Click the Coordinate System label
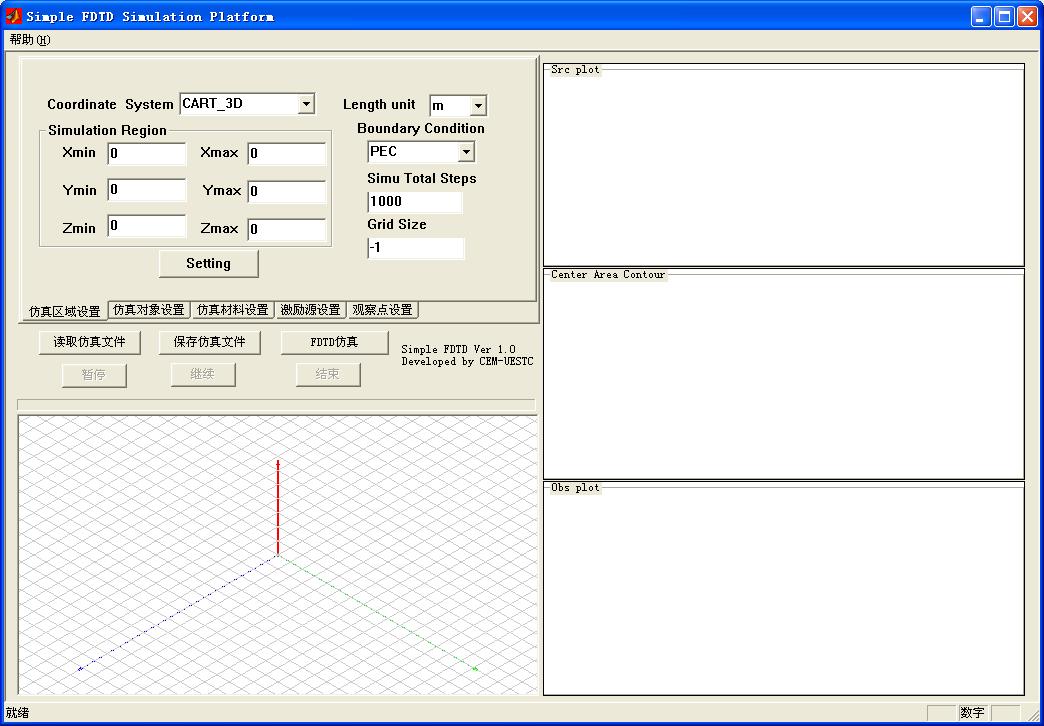The width and height of the screenshot is (1044, 726). [x=110, y=105]
